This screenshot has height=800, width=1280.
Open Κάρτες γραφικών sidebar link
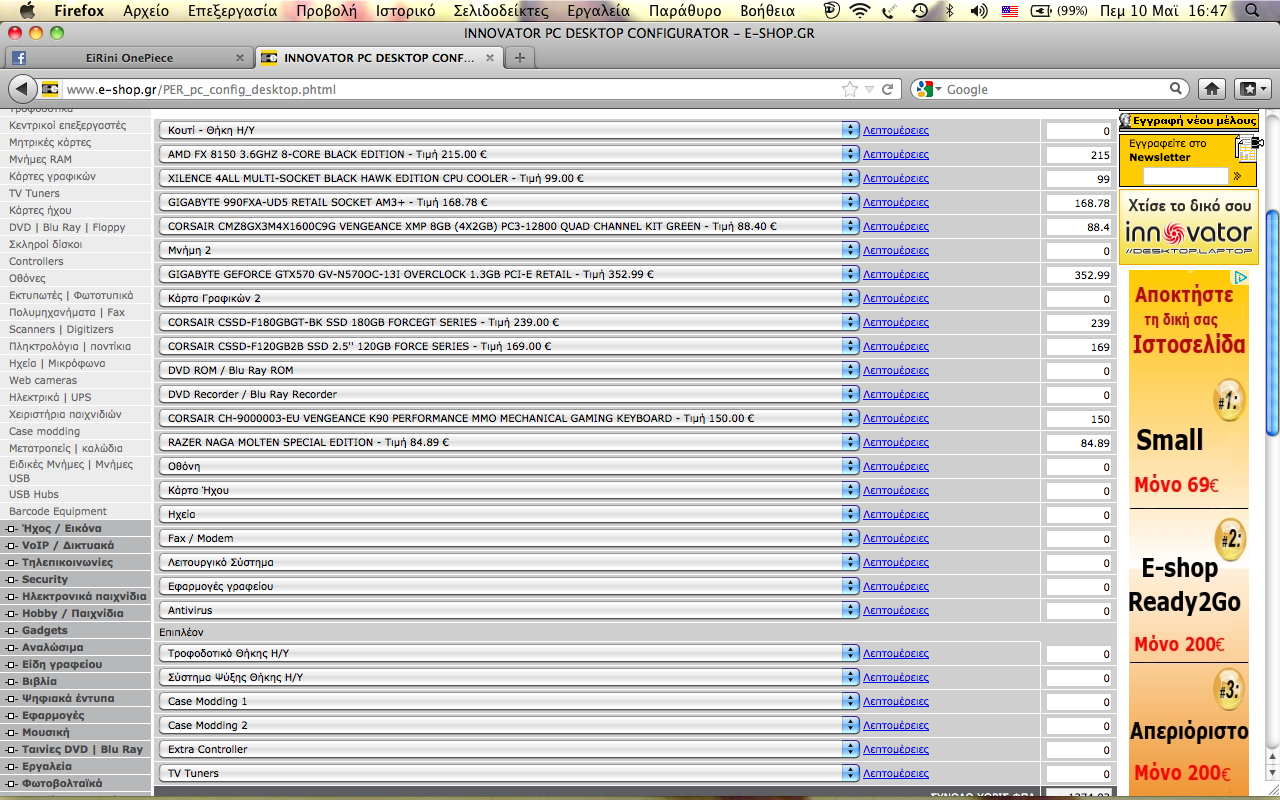[x=52, y=176]
